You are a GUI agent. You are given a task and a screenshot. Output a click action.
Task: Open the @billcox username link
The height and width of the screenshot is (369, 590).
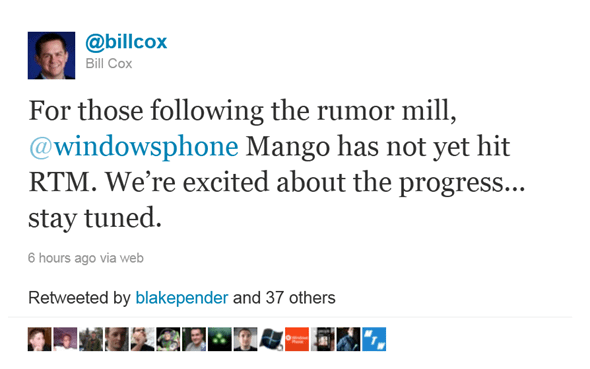tap(126, 42)
